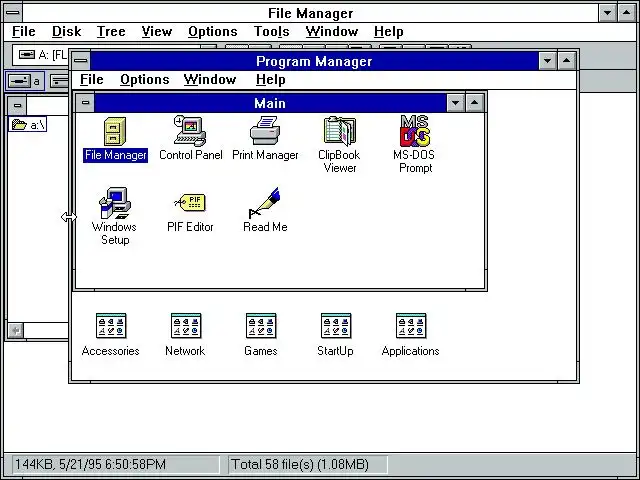Open Help menu in Program Manager
The width and height of the screenshot is (640, 480).
[x=271, y=80]
